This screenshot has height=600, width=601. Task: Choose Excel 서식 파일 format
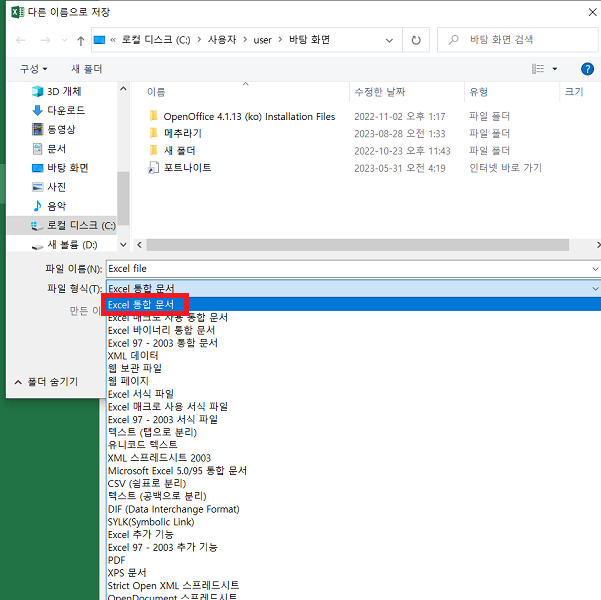point(141,394)
